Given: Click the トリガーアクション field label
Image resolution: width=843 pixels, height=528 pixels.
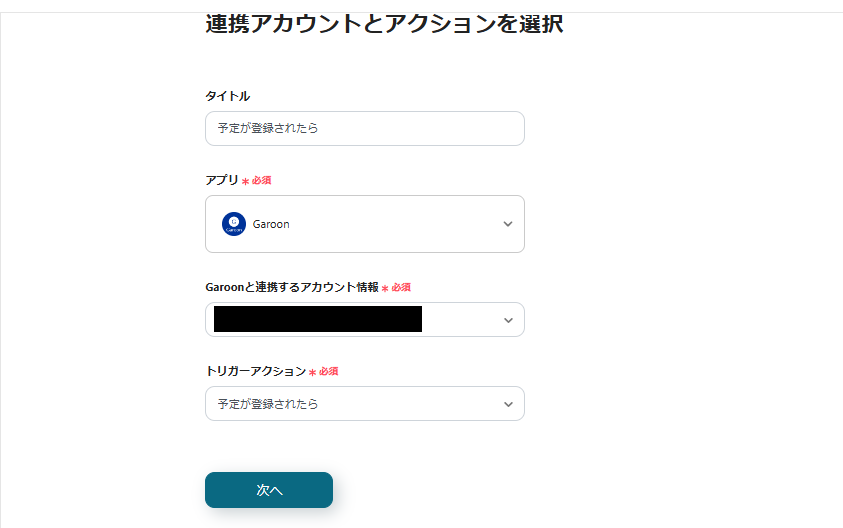Looking at the screenshot, I should 255,371.
